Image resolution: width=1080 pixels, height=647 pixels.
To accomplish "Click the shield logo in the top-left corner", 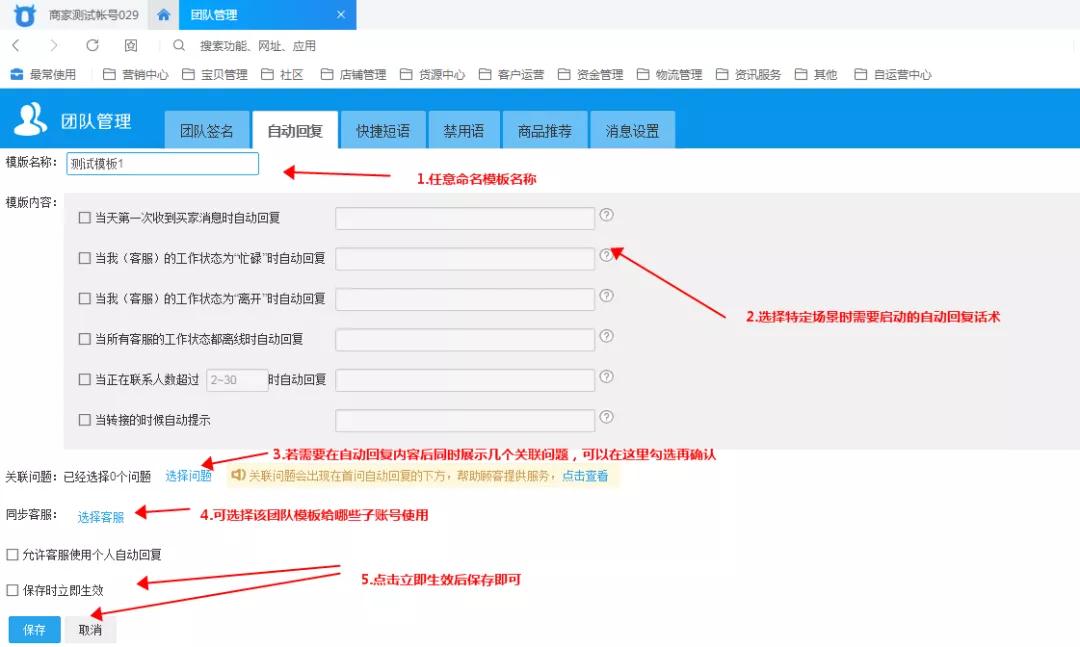I will click(23, 15).
